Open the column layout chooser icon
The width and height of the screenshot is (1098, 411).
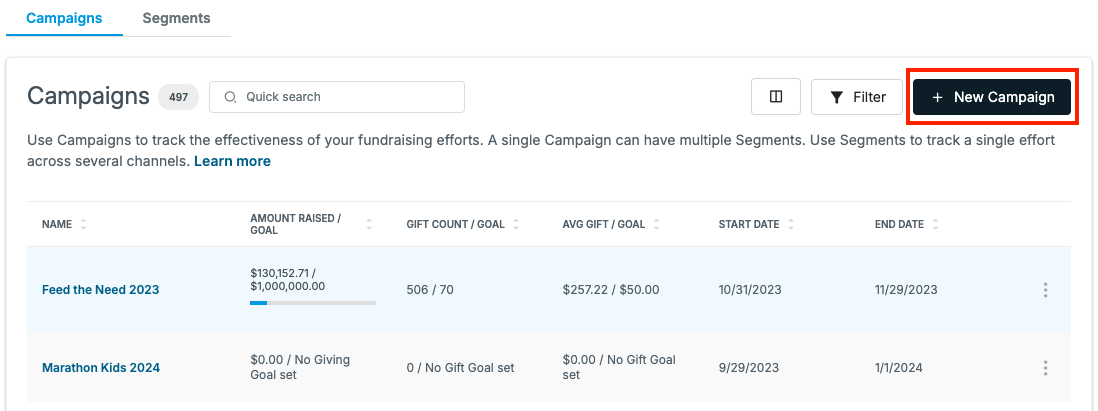[x=776, y=97]
